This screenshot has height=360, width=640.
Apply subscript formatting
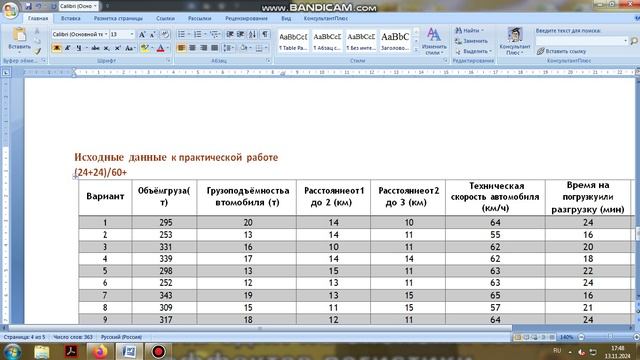(x=107, y=48)
